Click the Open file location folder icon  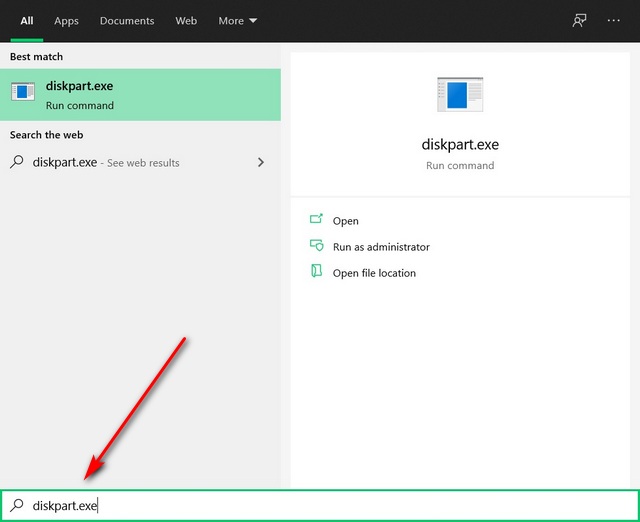click(x=317, y=272)
